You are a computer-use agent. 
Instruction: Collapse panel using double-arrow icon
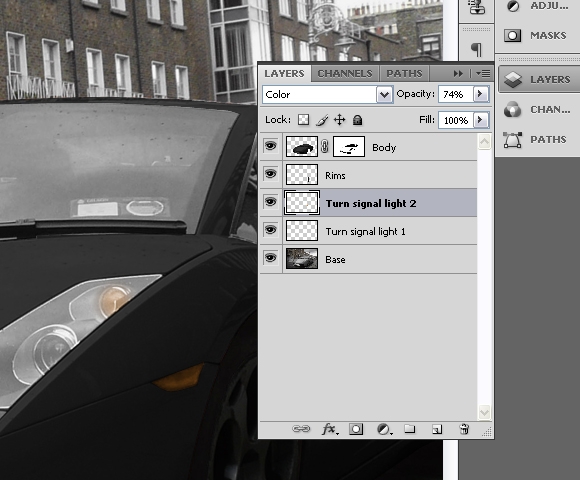(x=458, y=74)
